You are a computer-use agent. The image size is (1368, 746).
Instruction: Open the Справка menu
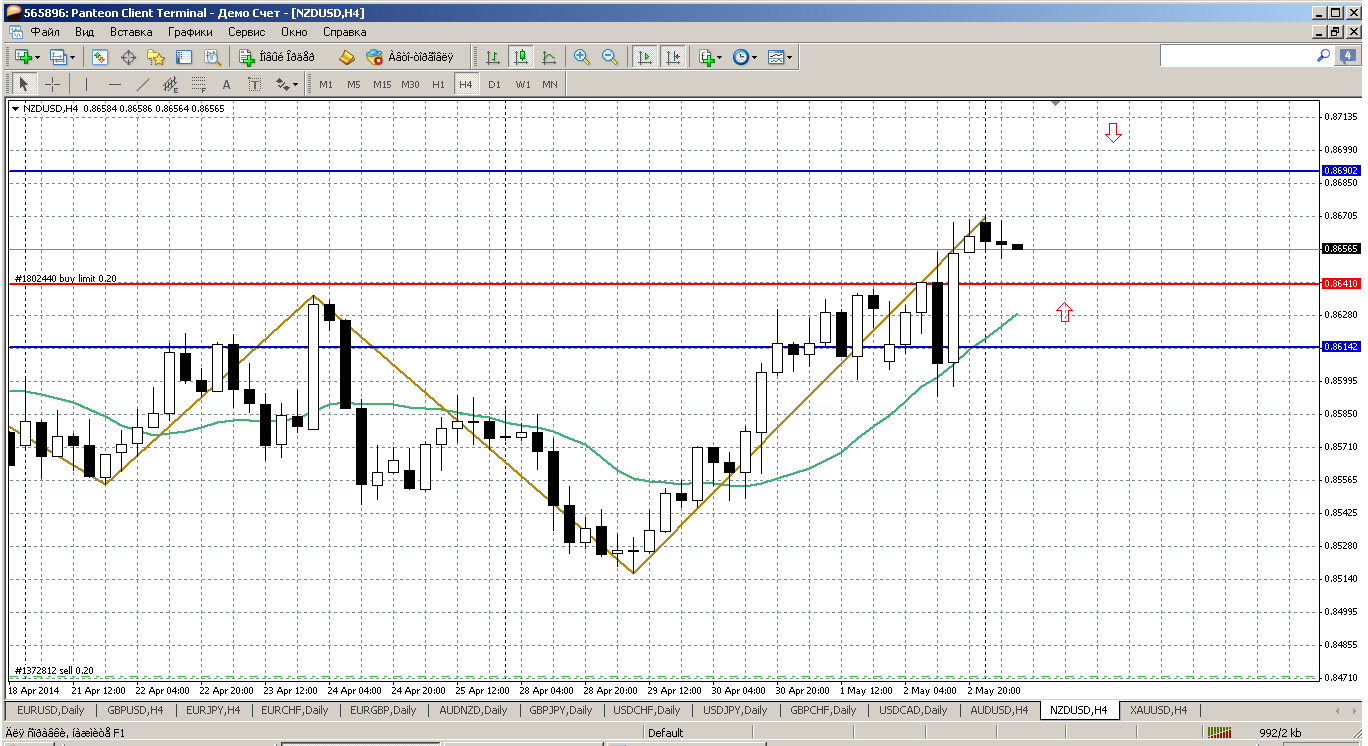(345, 32)
